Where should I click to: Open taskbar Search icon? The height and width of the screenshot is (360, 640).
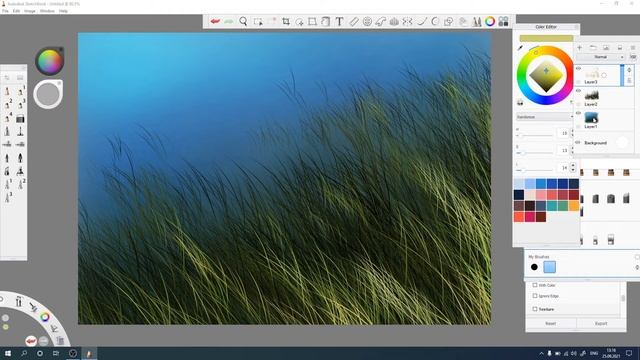24,353
